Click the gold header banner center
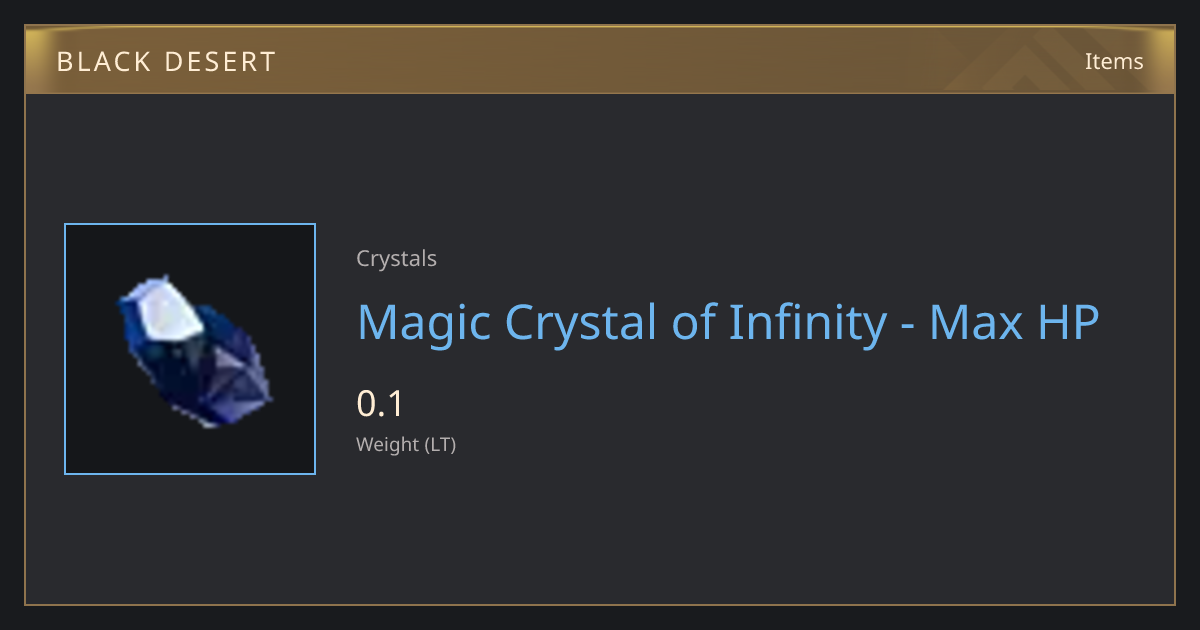This screenshot has height=630, width=1200. coord(600,60)
